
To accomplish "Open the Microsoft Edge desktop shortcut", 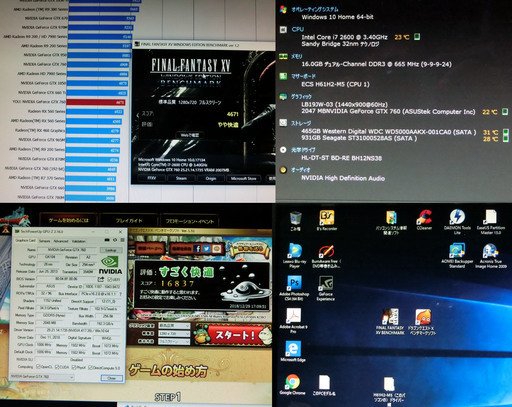I will (x=293, y=351).
